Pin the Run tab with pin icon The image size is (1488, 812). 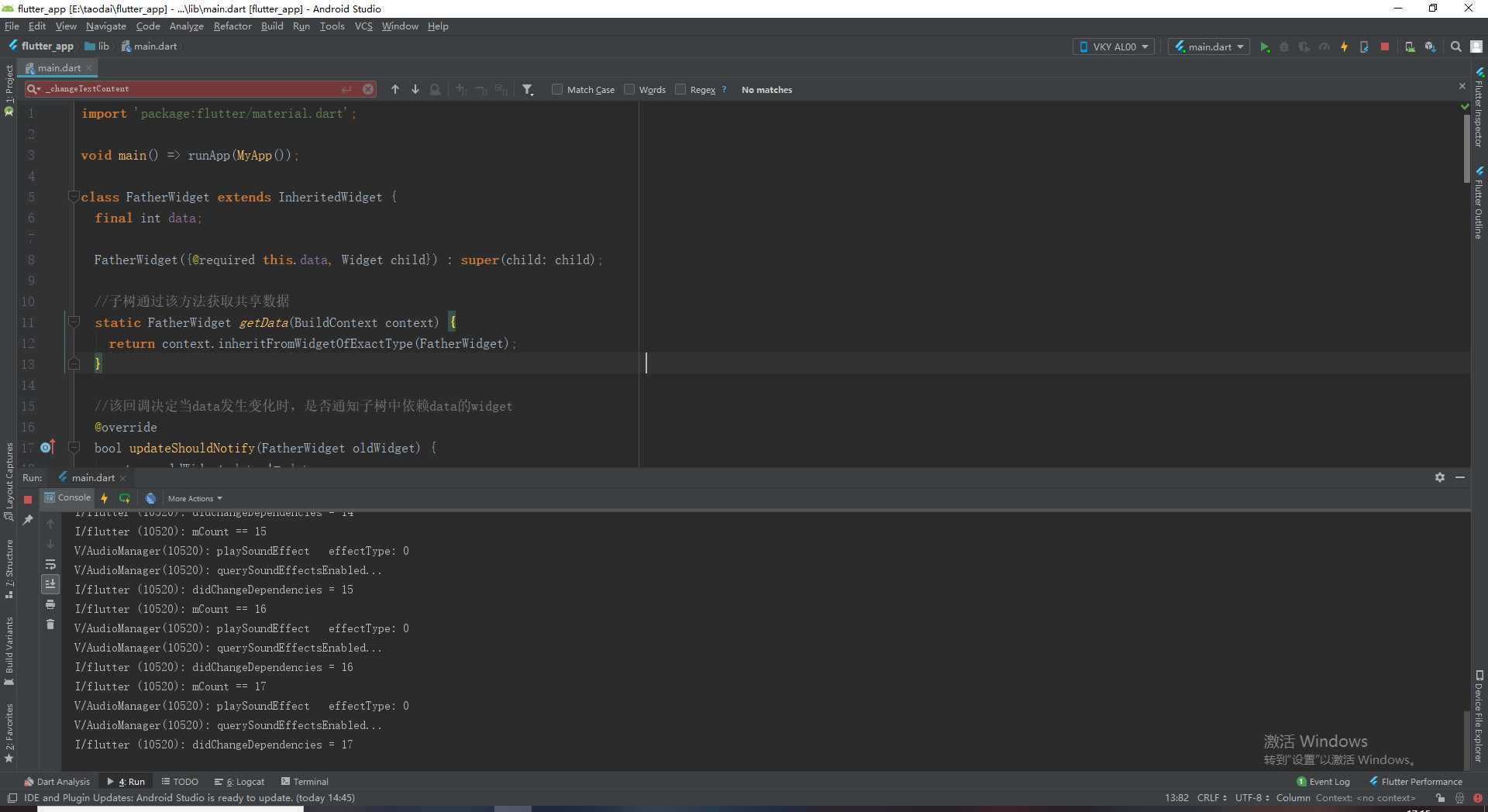click(28, 520)
